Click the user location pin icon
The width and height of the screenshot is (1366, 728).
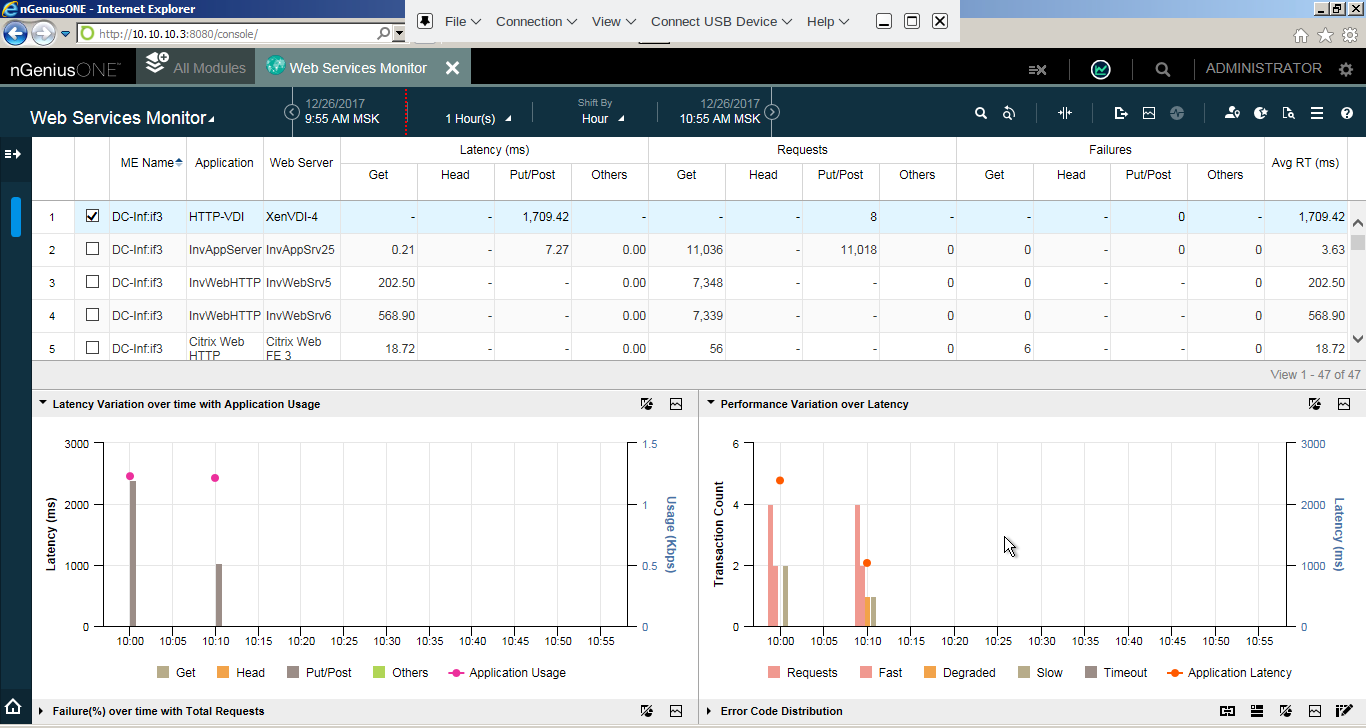coord(1233,114)
